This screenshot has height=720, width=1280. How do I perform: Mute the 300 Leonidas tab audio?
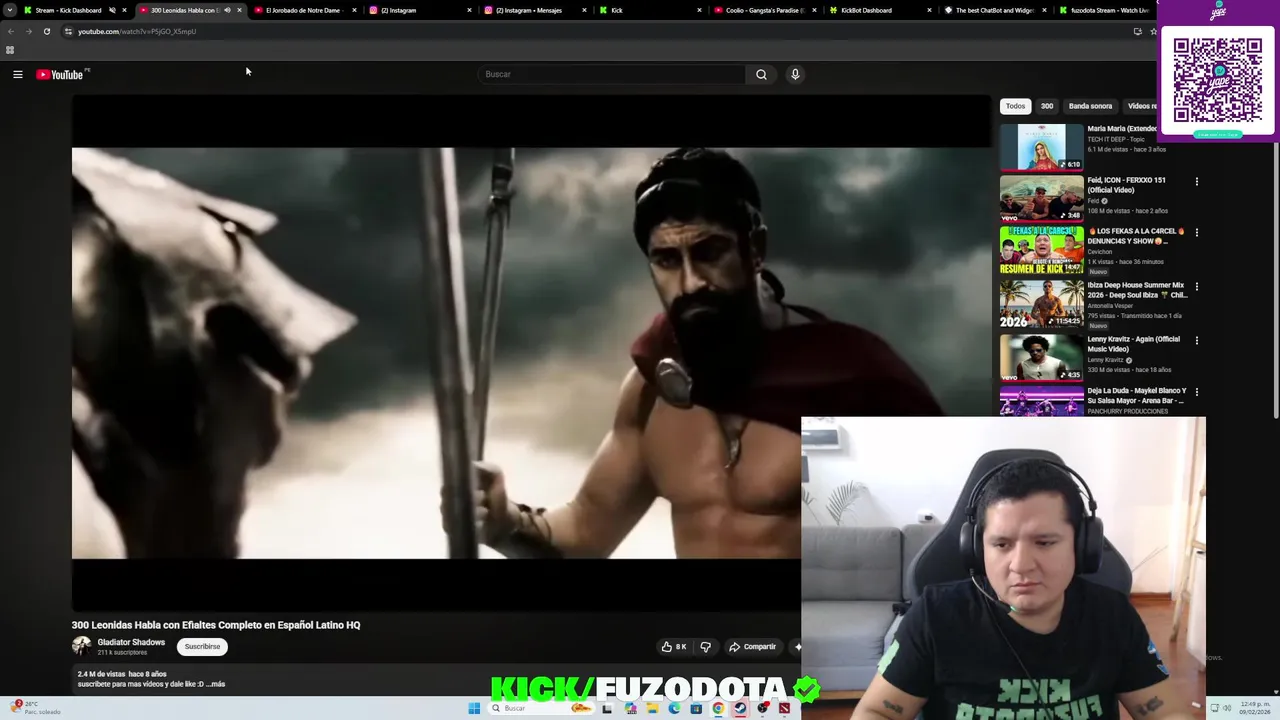tap(227, 10)
